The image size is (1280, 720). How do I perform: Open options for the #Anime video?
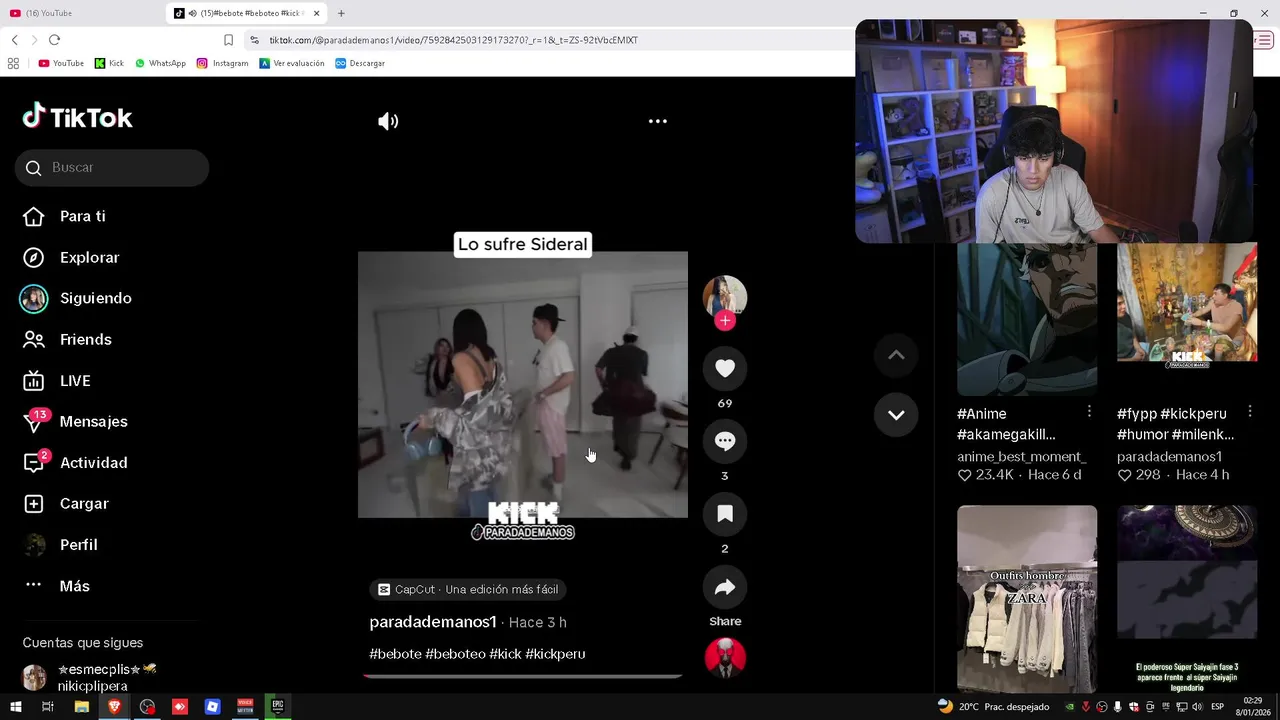click(x=1089, y=412)
